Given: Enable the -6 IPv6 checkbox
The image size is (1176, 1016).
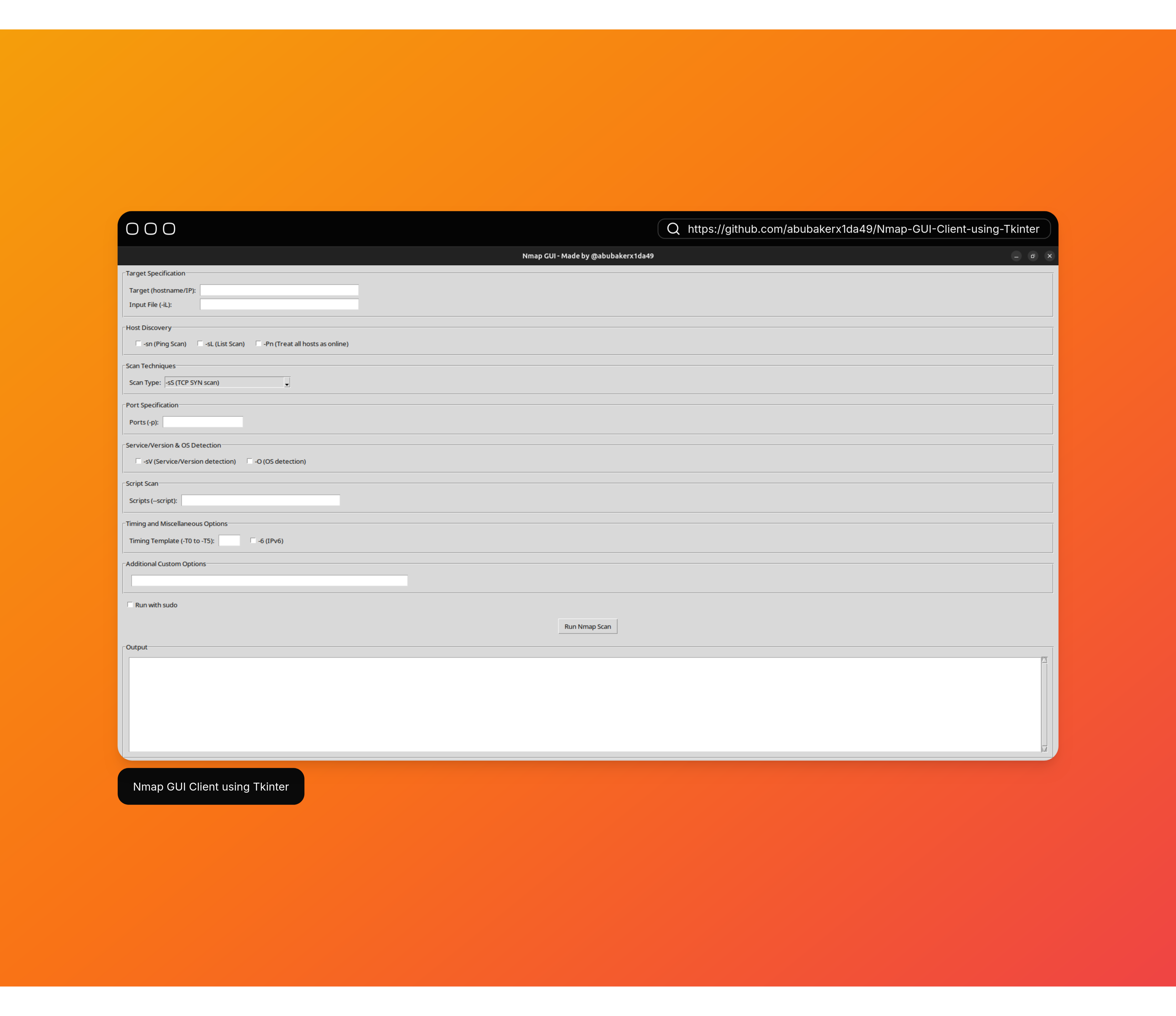Looking at the screenshot, I should pyautogui.click(x=253, y=540).
